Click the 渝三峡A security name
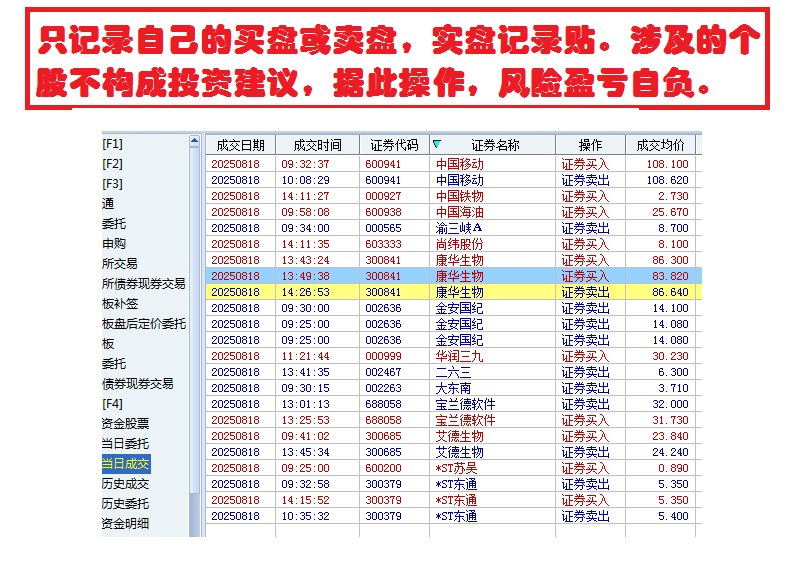 (x=459, y=228)
